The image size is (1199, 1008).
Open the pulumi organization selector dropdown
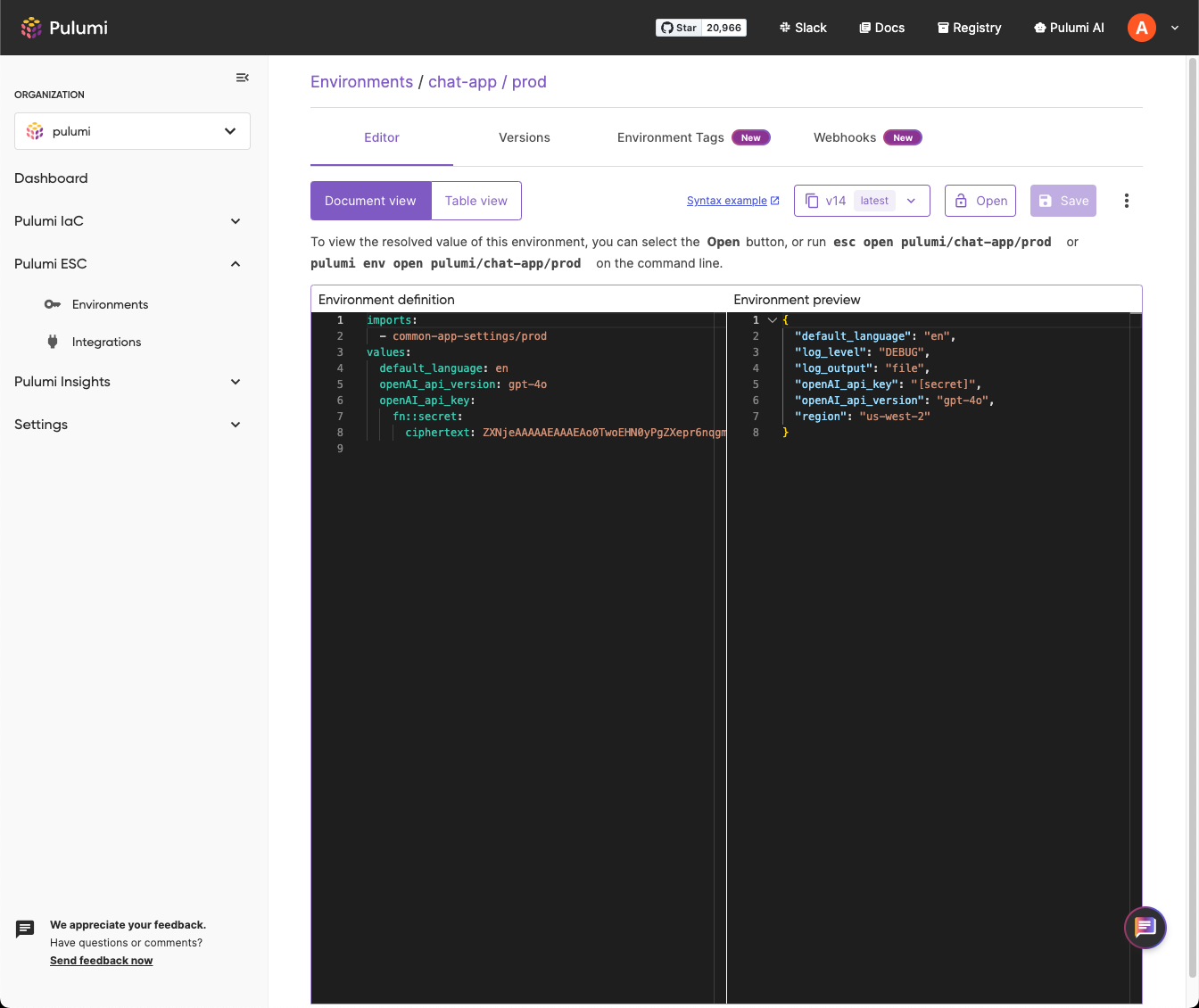click(132, 131)
